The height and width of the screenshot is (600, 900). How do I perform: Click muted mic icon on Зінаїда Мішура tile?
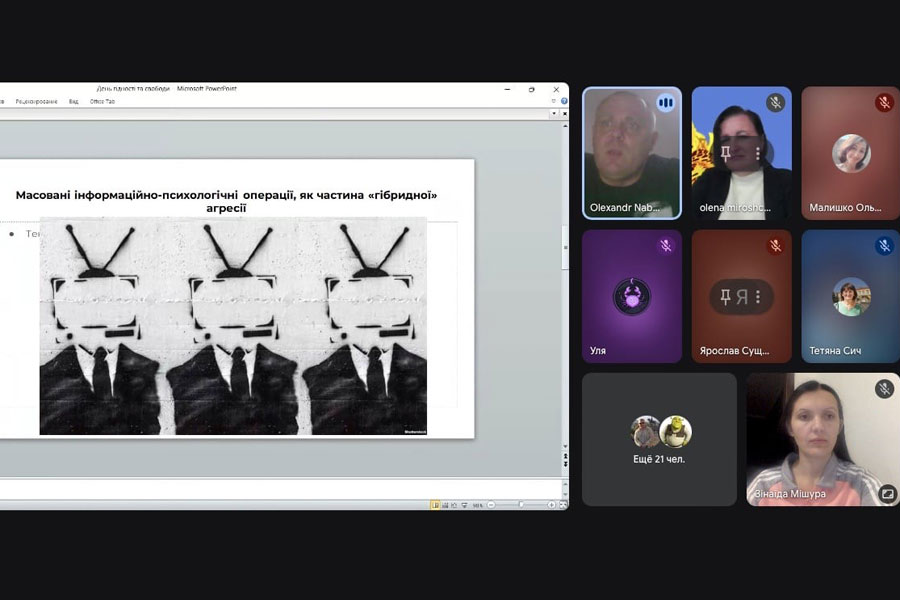[x=884, y=389]
